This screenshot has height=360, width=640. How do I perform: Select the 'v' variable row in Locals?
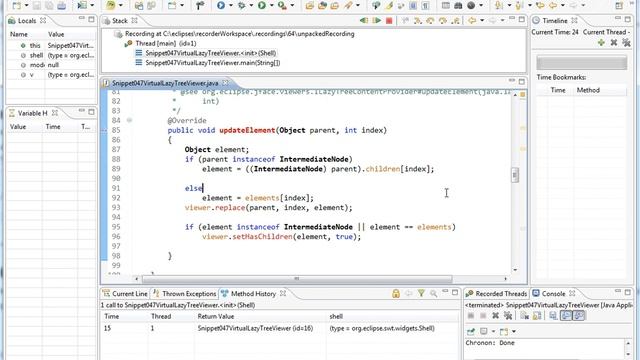coord(51,75)
